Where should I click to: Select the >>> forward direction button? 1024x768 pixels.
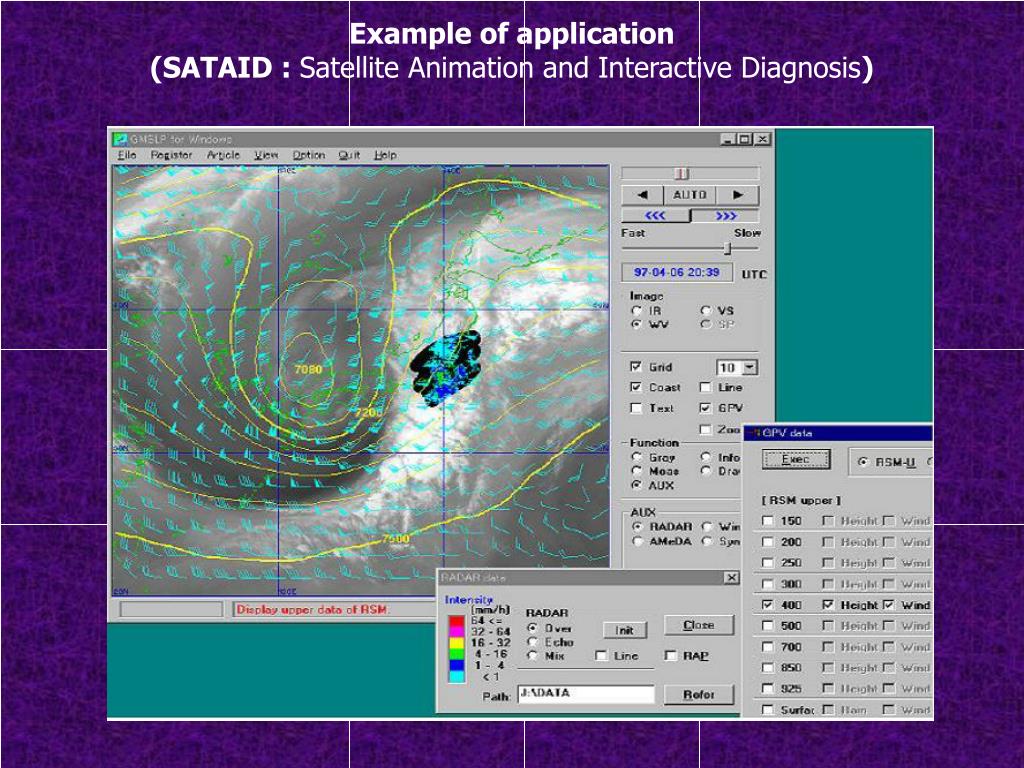[726, 216]
